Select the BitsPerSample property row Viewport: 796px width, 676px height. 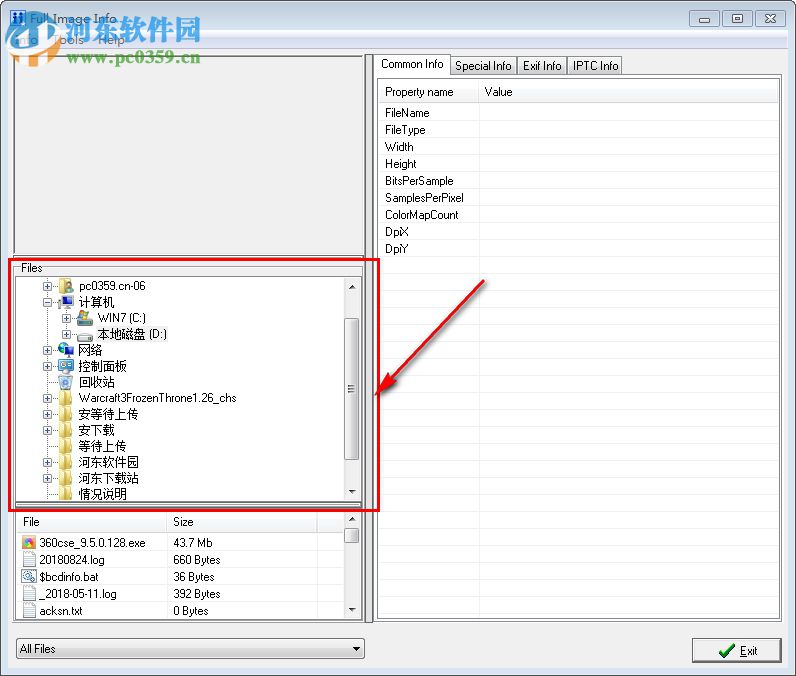(x=579, y=181)
